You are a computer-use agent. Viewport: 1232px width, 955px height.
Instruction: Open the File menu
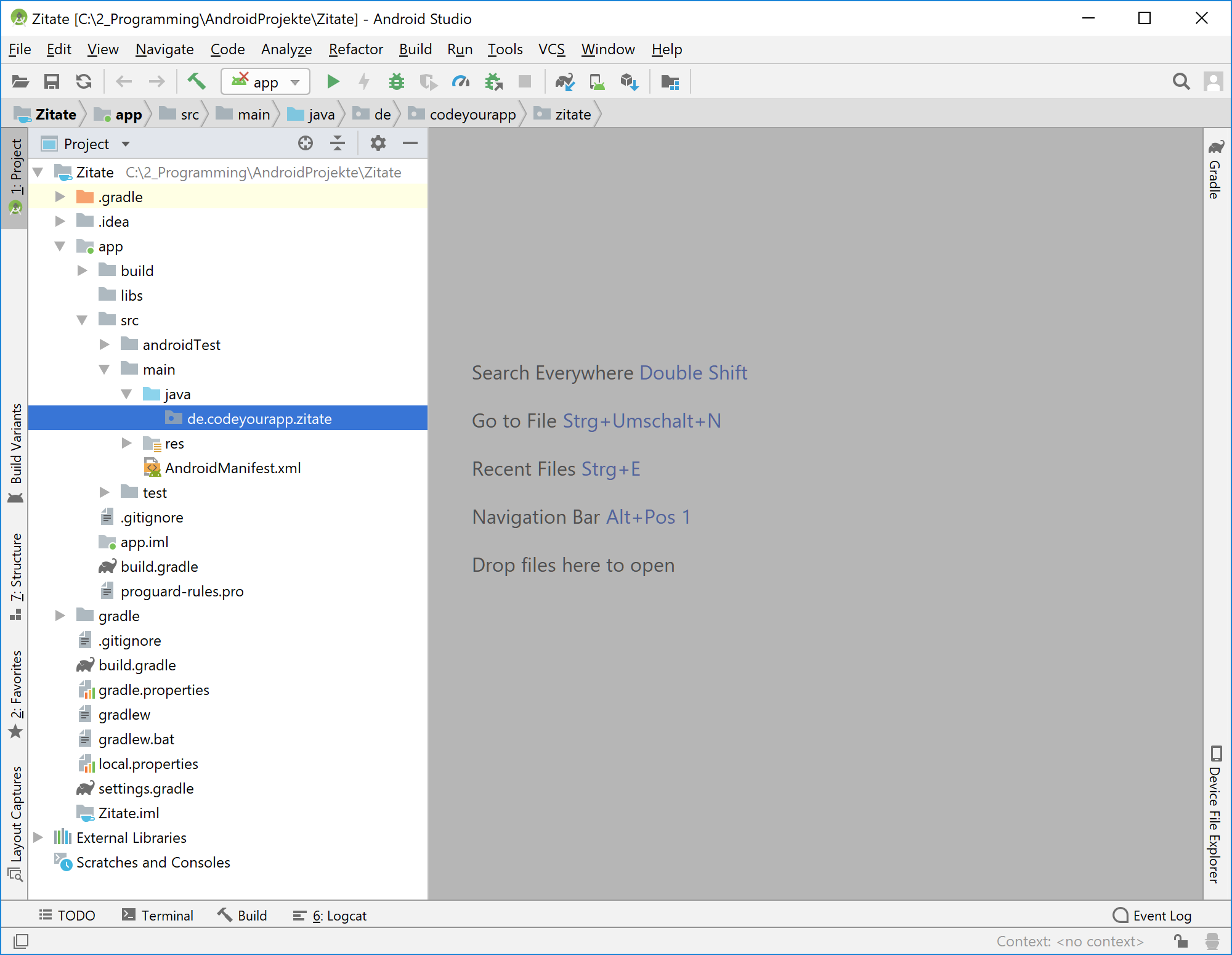point(20,49)
